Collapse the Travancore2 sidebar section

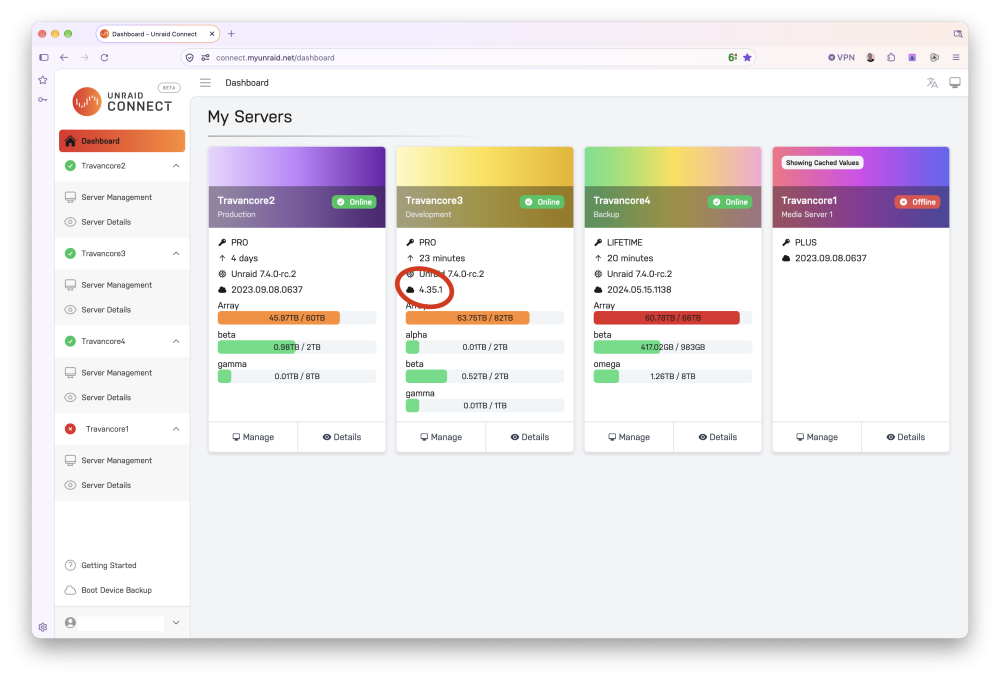(x=176, y=166)
